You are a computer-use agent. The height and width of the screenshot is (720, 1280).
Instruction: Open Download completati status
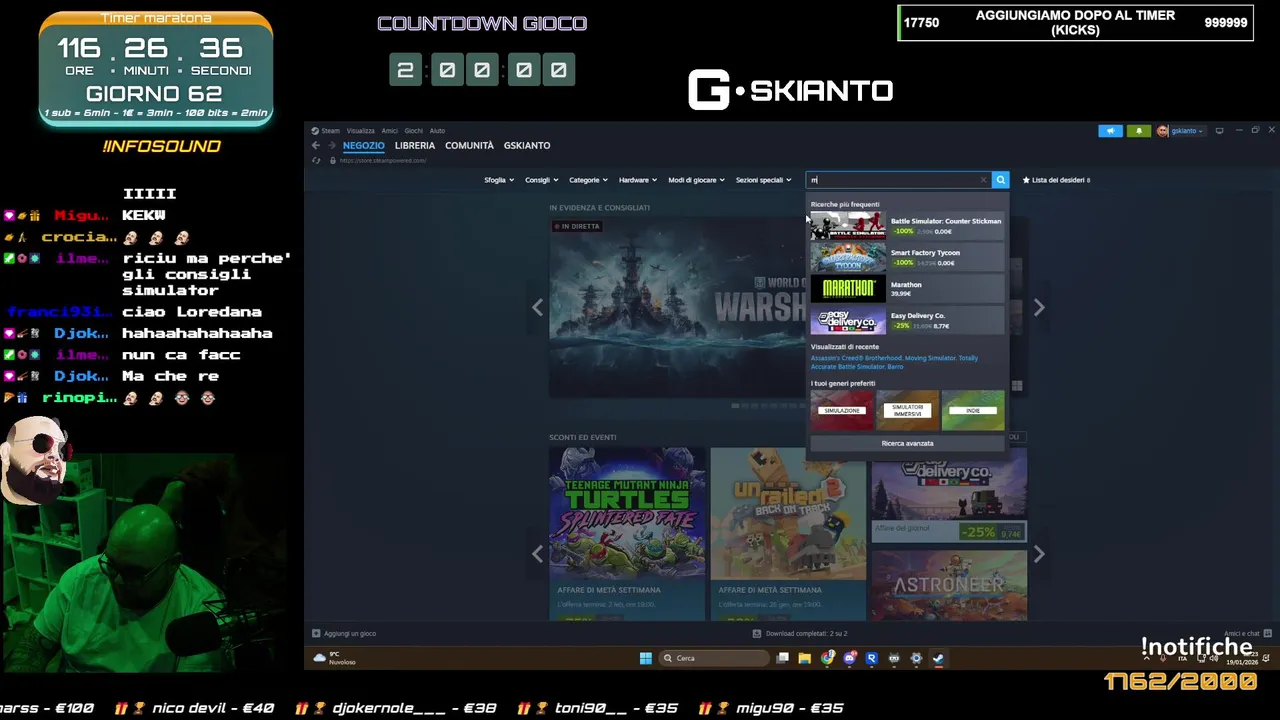click(799, 633)
